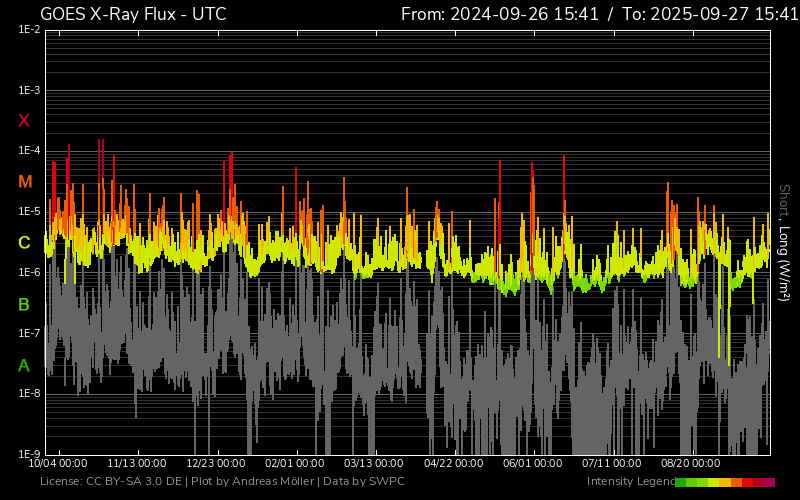Click the red X flare class label
This screenshot has width=800, height=500.
24,121
